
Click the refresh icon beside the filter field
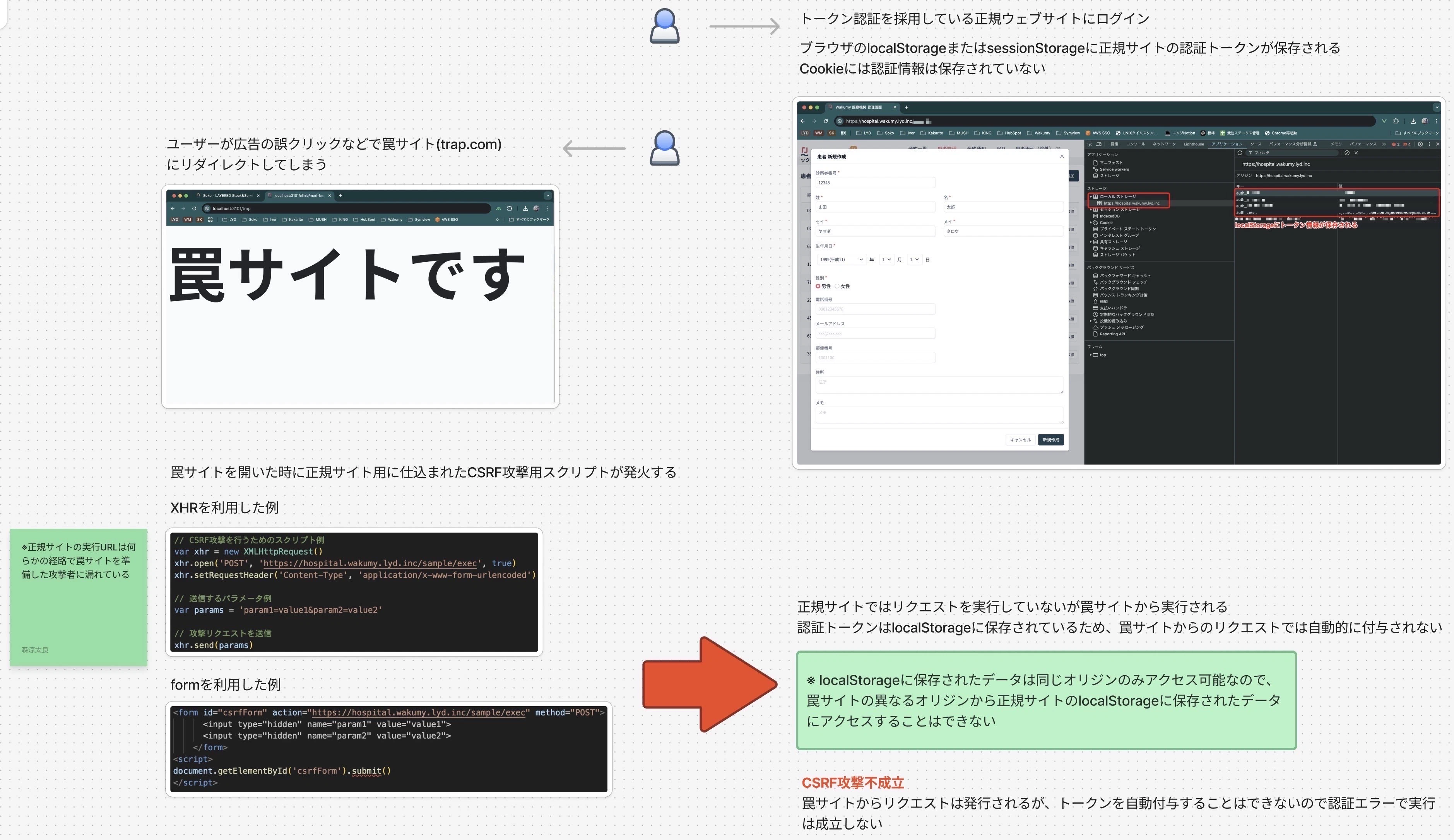(1240, 154)
